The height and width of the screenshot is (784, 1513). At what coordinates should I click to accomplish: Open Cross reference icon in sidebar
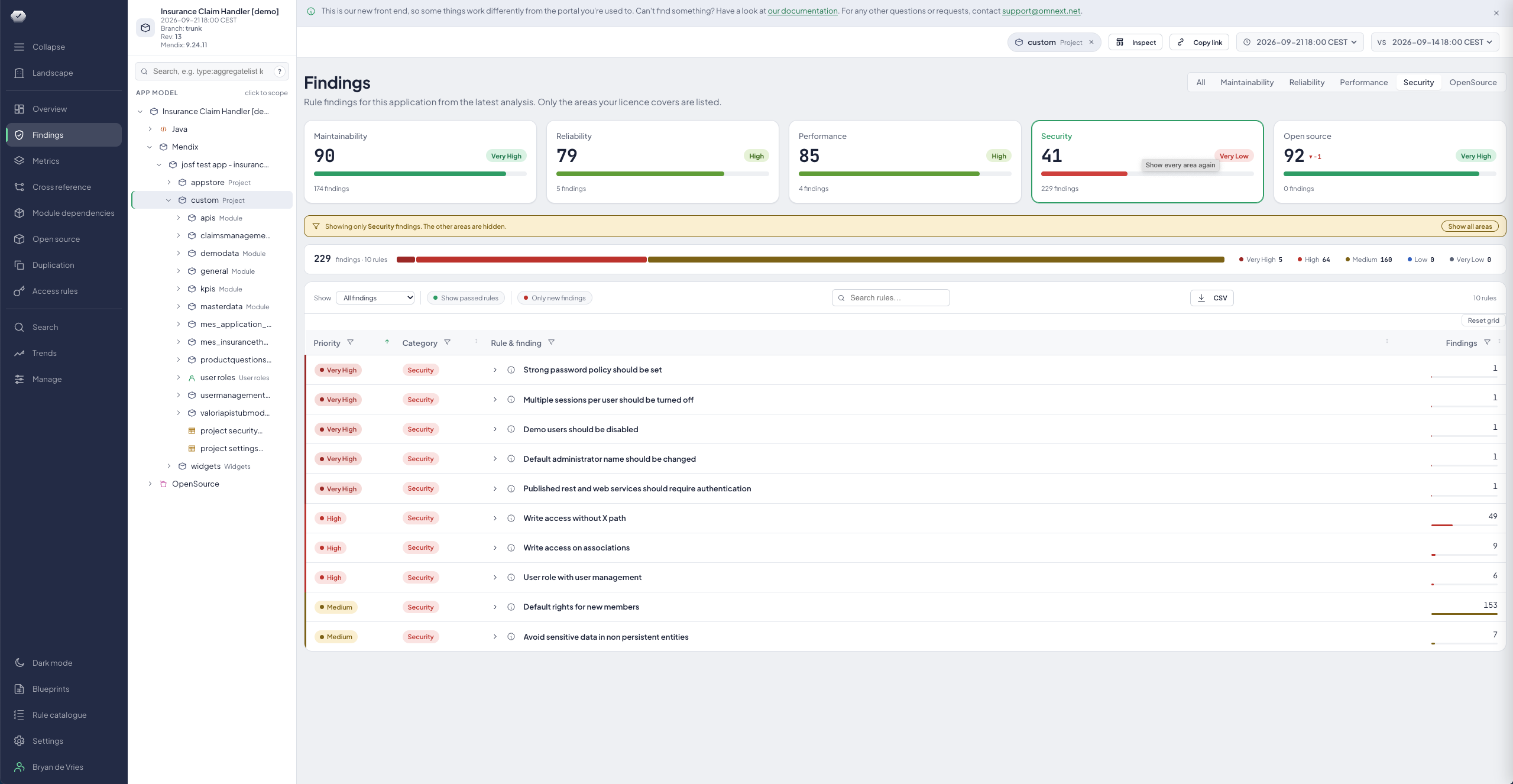click(20, 187)
